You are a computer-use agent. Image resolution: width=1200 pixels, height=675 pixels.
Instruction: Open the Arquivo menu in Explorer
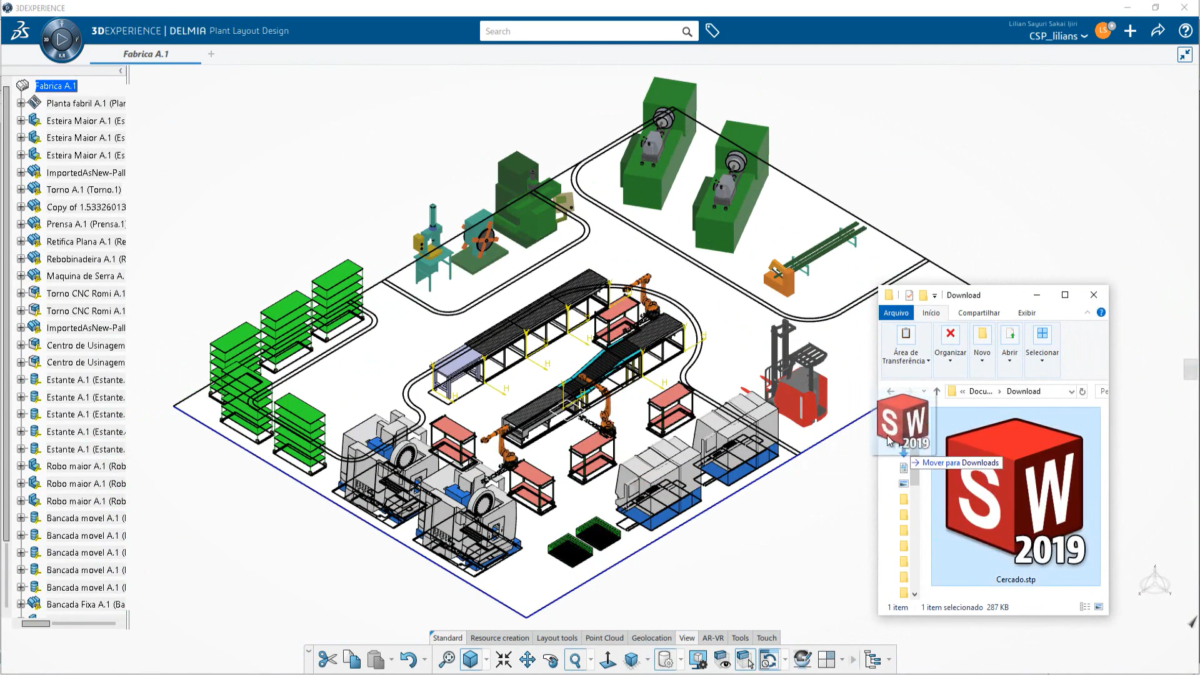pyautogui.click(x=896, y=313)
